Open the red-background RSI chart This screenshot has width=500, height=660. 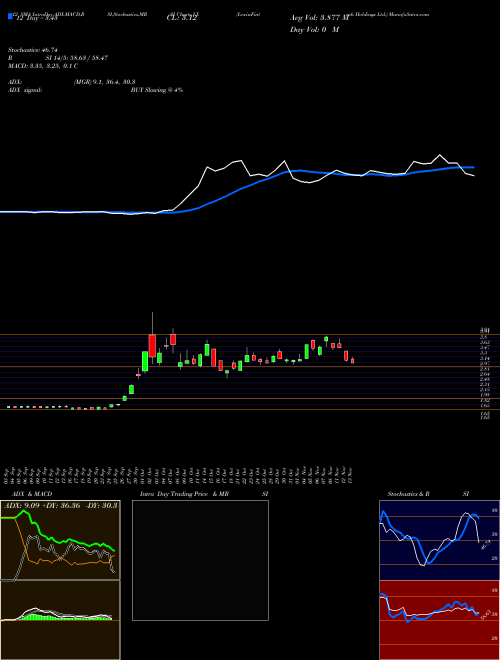point(439,620)
